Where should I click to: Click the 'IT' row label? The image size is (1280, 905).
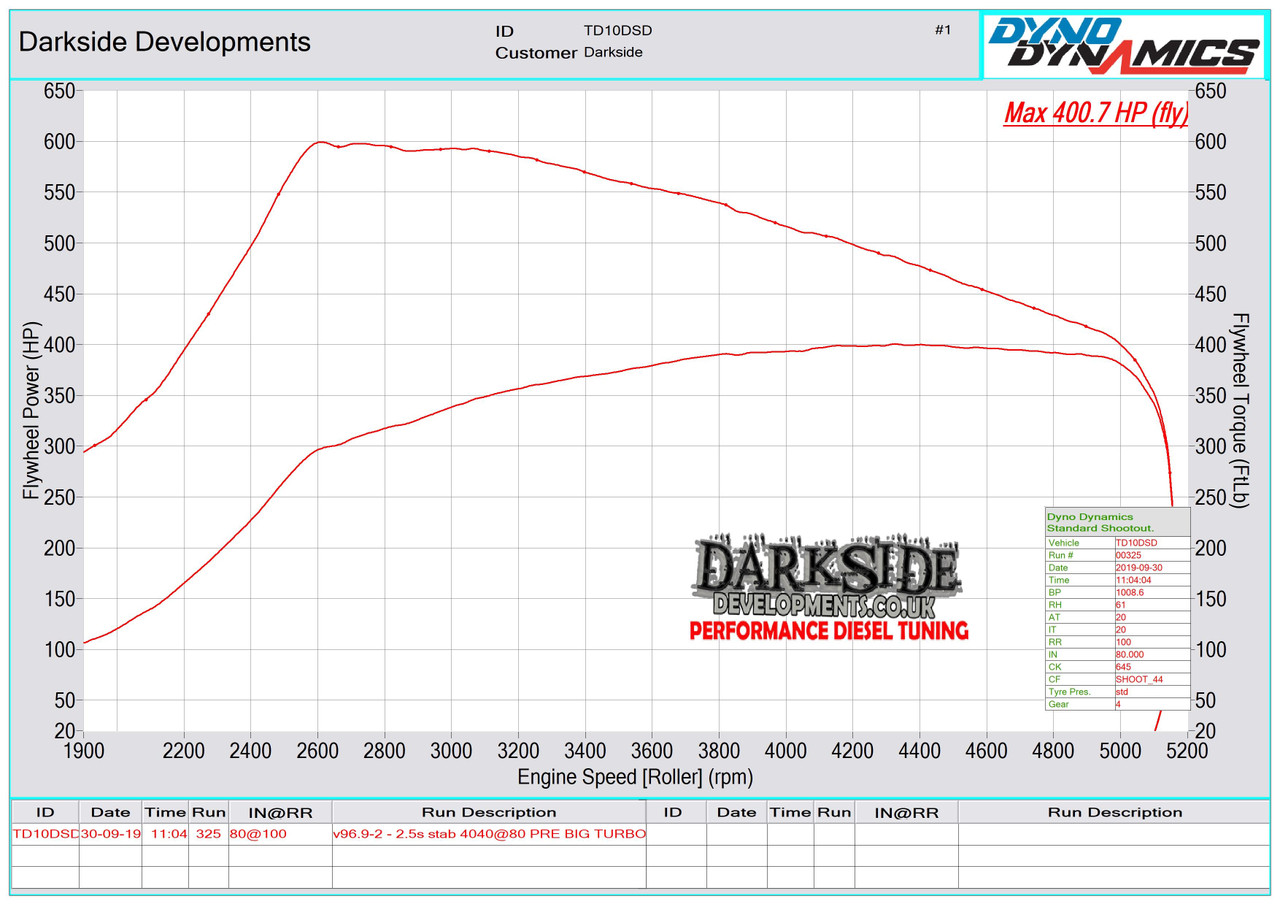[x=1052, y=629]
